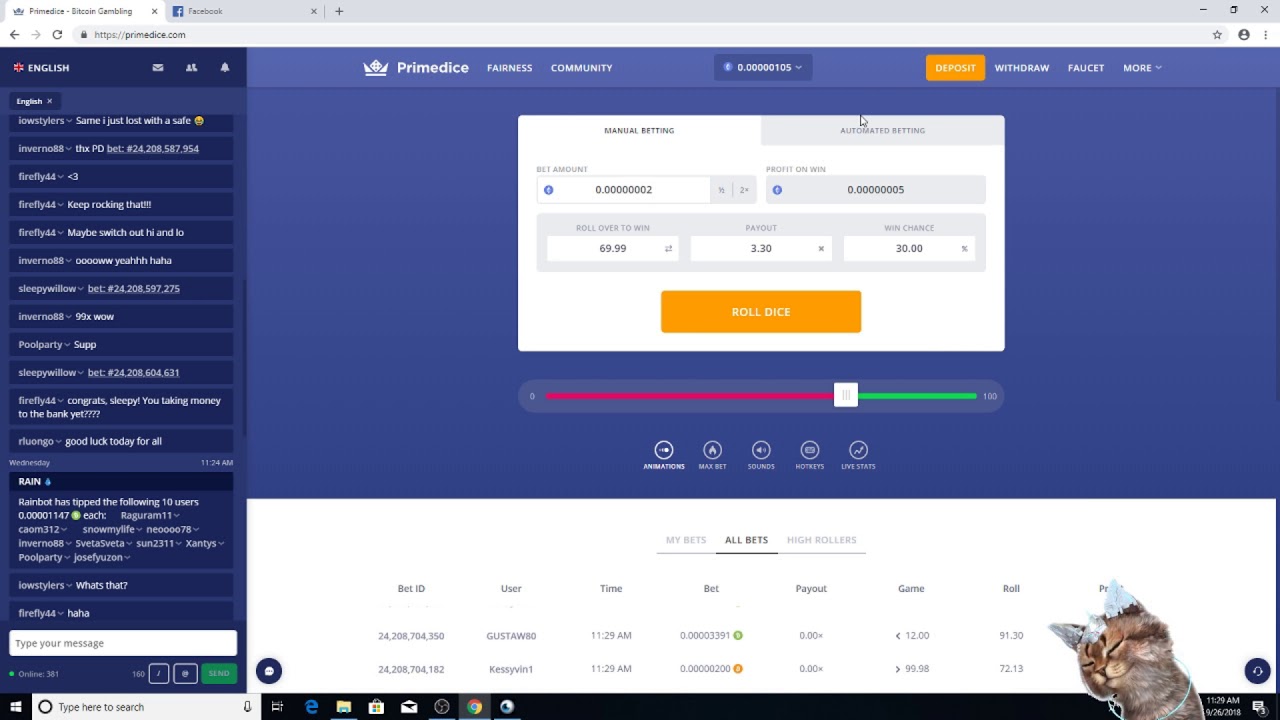Viewport: 1280px width, 720px height.
Task: Open the support headset button at bottom right
Action: [x=1257, y=671]
